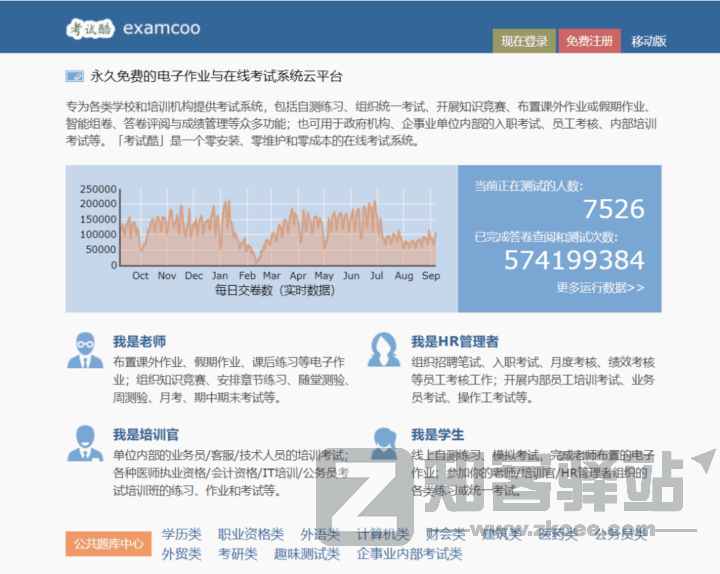
Task: Open the 企事业内部考试类 category link
Action: coord(409,554)
